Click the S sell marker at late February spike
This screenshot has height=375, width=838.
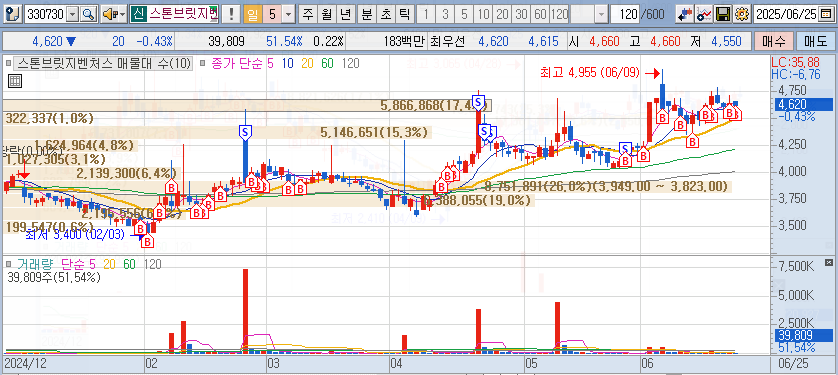(245, 131)
